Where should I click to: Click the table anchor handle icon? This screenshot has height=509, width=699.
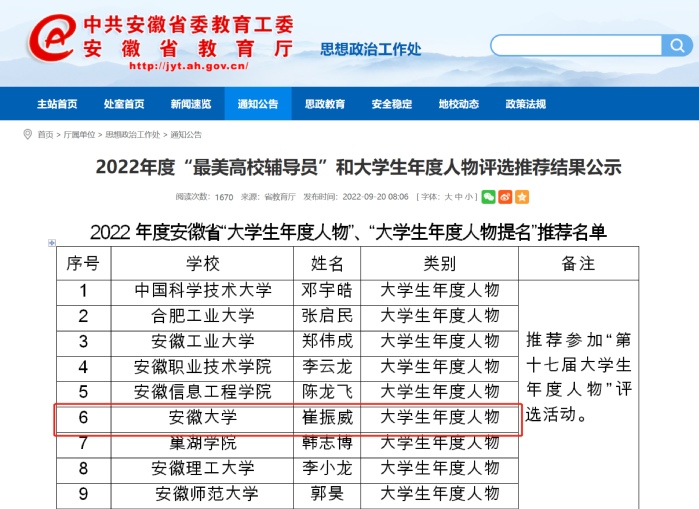(52, 243)
